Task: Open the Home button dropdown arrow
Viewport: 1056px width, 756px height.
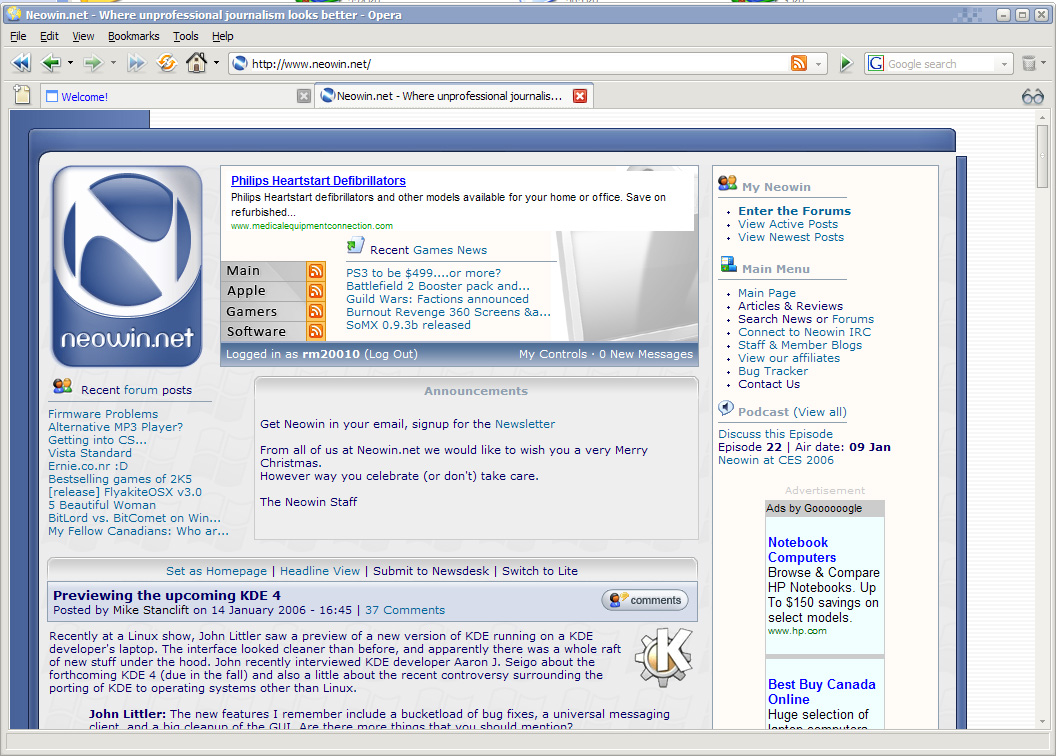Action: [216, 63]
